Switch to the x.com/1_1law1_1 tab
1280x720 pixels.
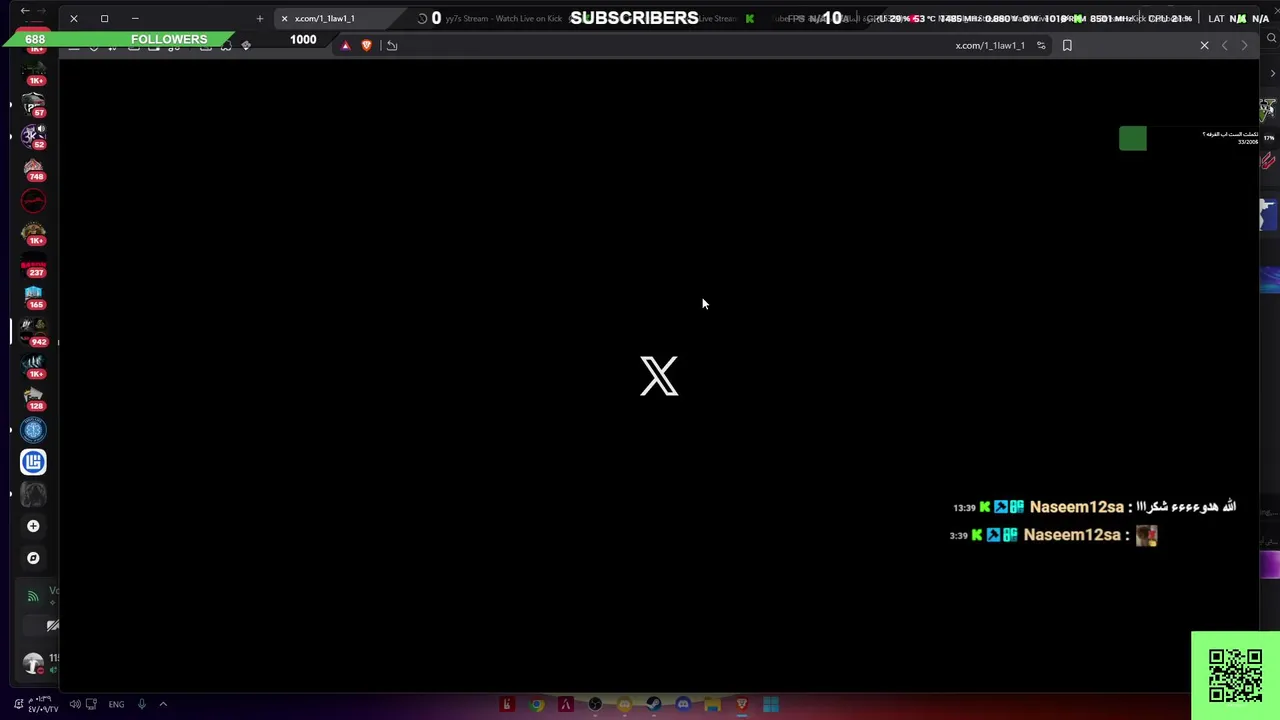340,18
